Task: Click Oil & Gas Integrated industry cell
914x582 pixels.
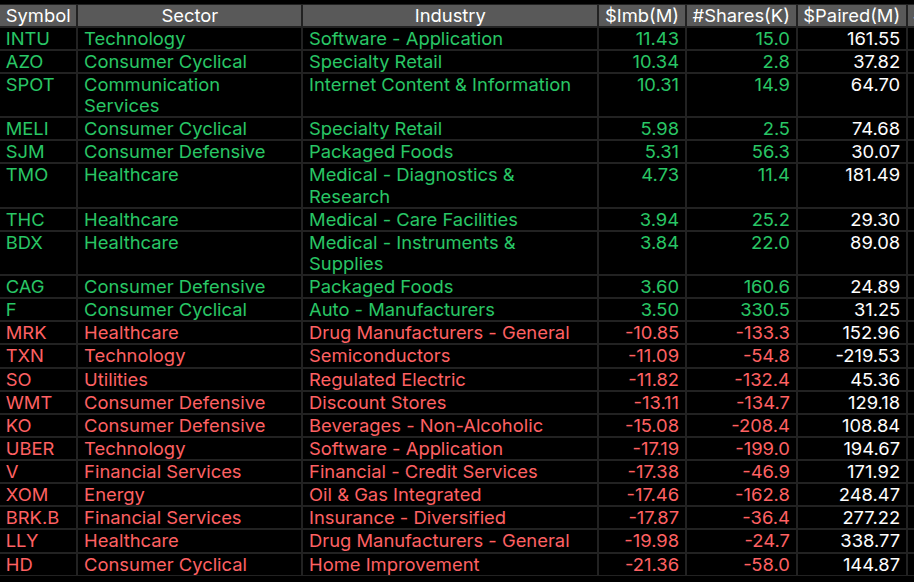Action: (449, 495)
